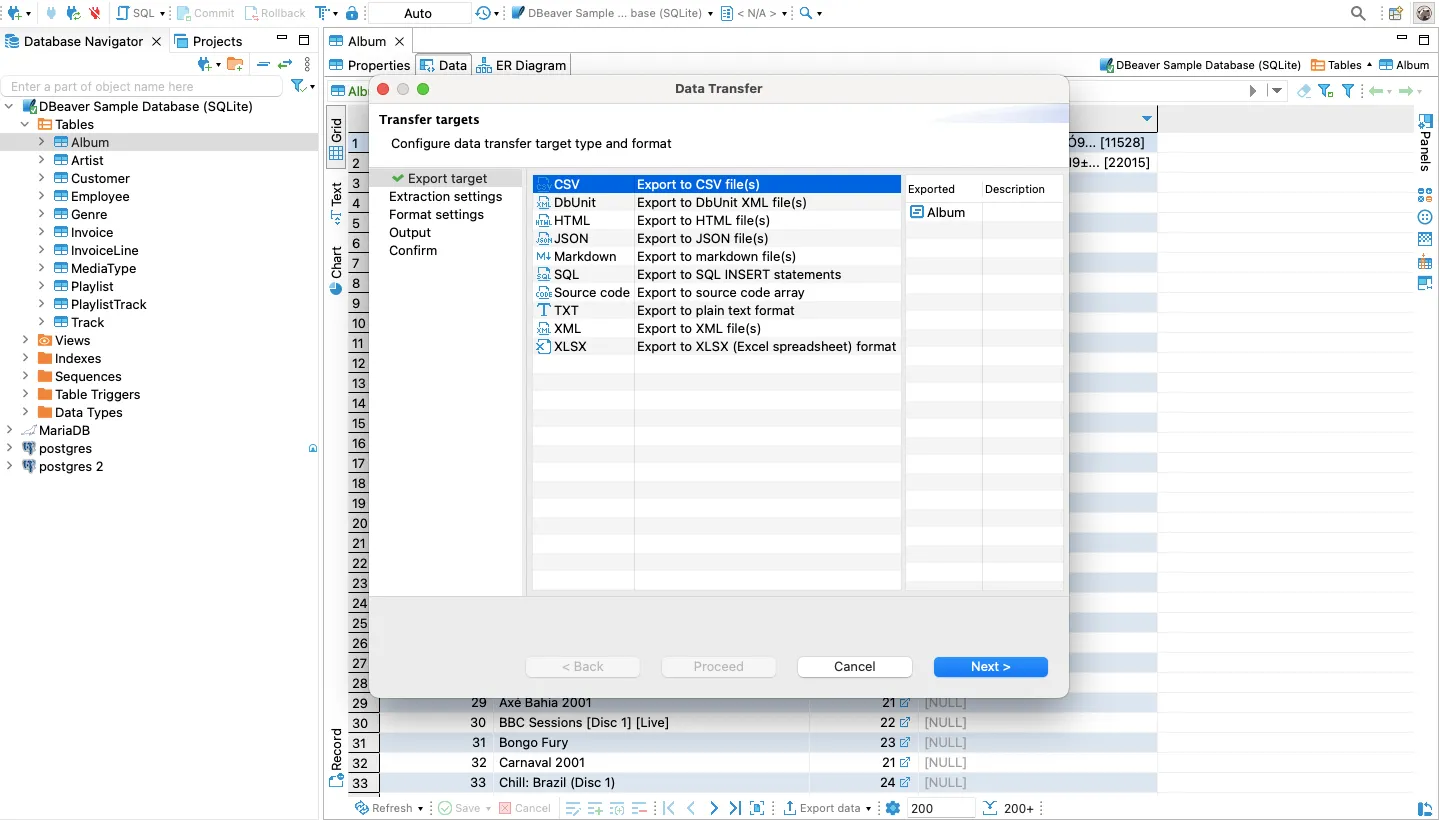Click the Navigator filter funnel icon

point(298,86)
